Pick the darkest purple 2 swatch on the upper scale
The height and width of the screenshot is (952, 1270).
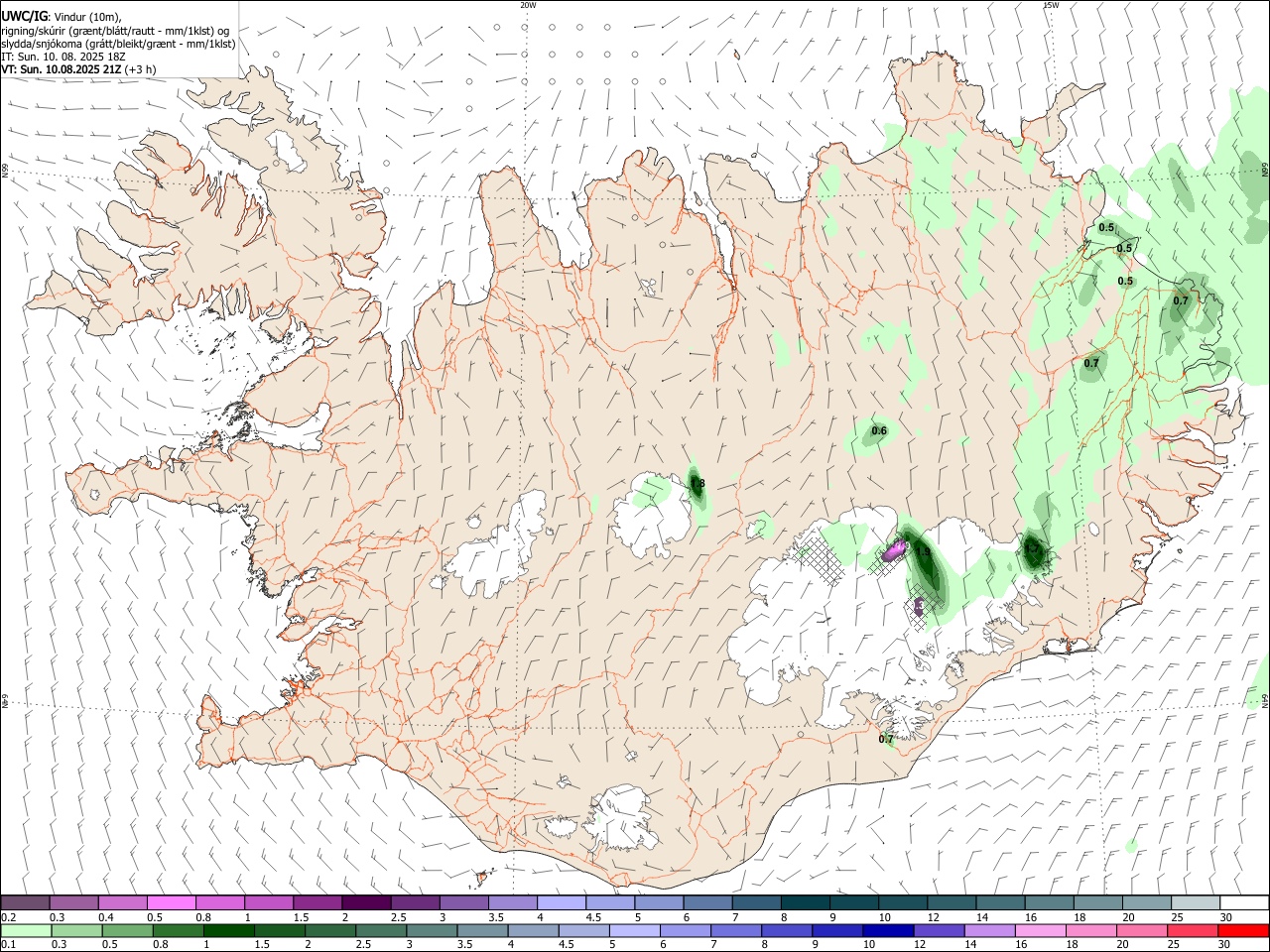click(x=366, y=903)
